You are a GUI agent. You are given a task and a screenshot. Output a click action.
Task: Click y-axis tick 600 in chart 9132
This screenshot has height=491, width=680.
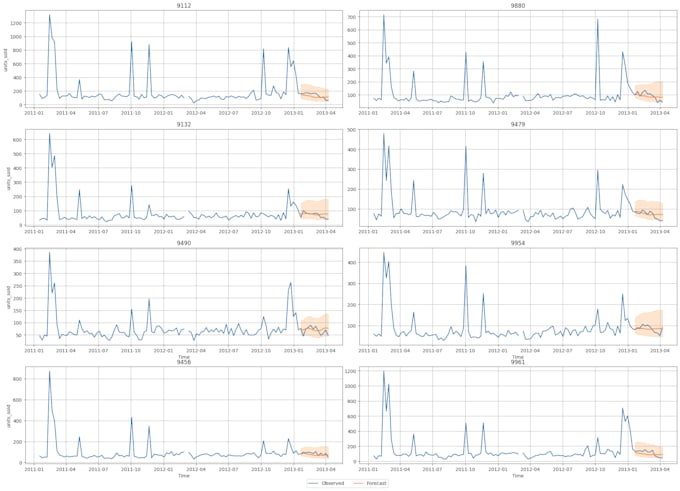pyautogui.click(x=17, y=140)
